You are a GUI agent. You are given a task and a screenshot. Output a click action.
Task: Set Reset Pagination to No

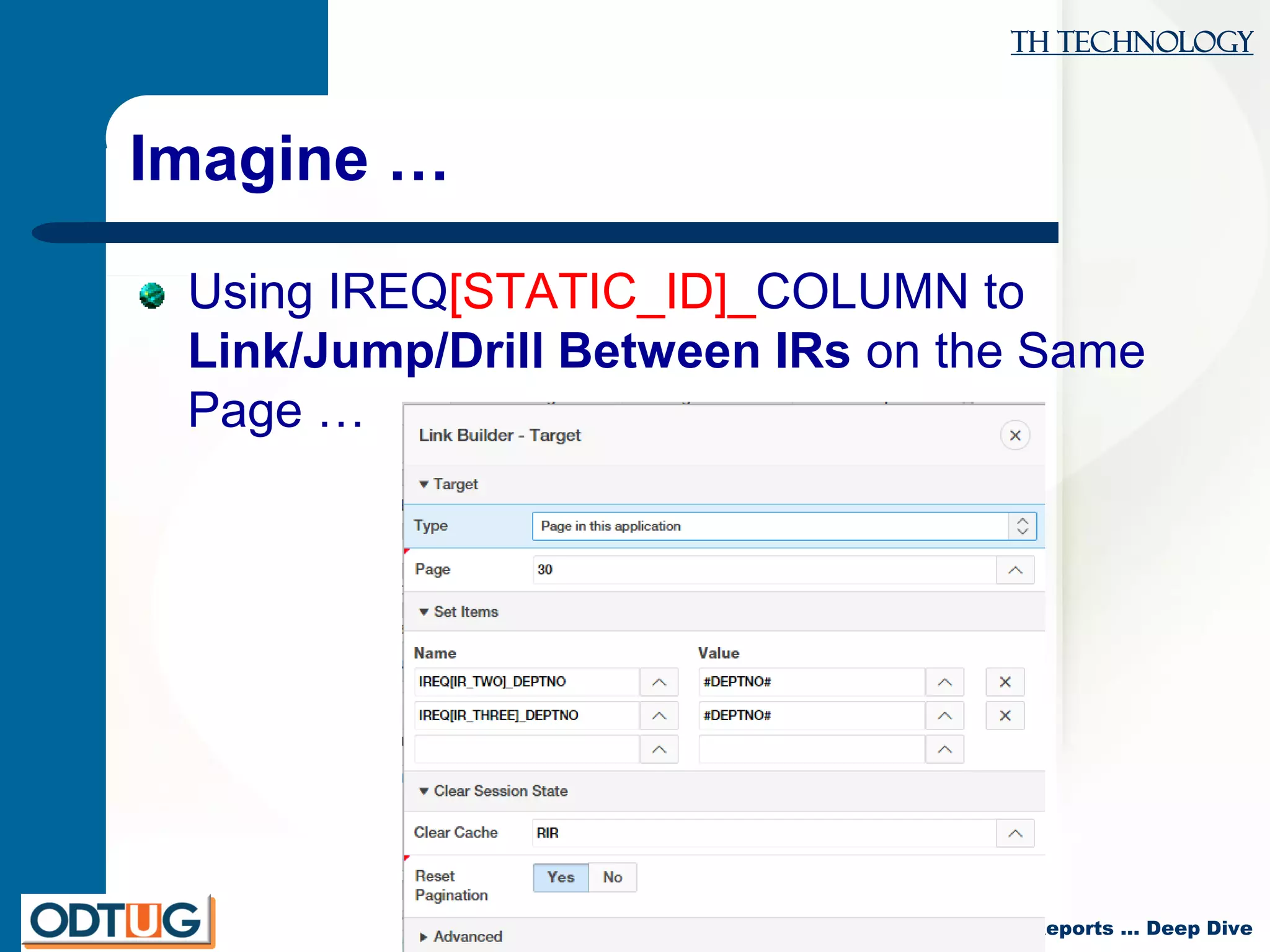pyautogui.click(x=613, y=877)
